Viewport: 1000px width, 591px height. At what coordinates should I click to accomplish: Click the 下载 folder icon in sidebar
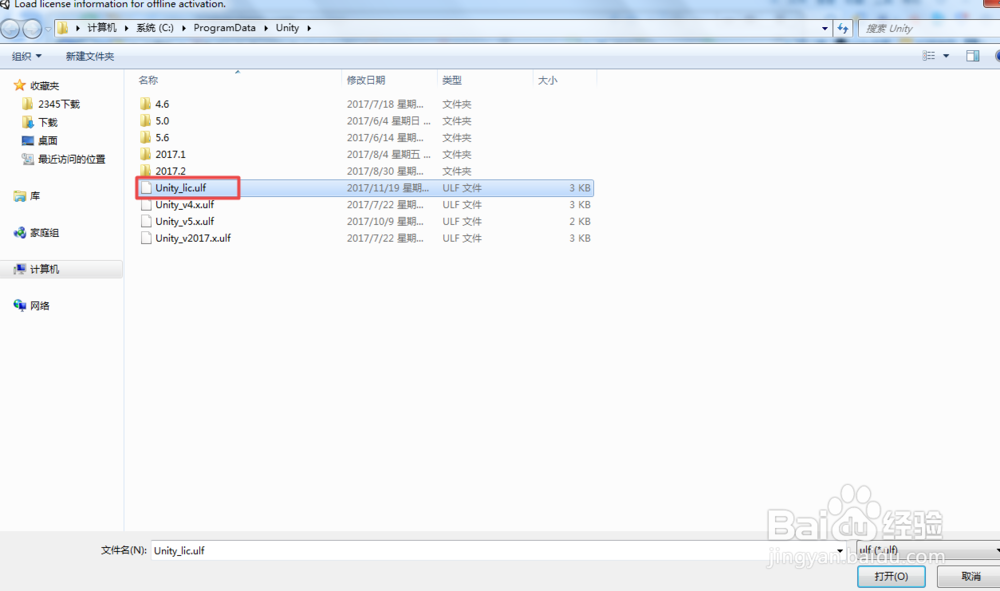[x=27, y=122]
